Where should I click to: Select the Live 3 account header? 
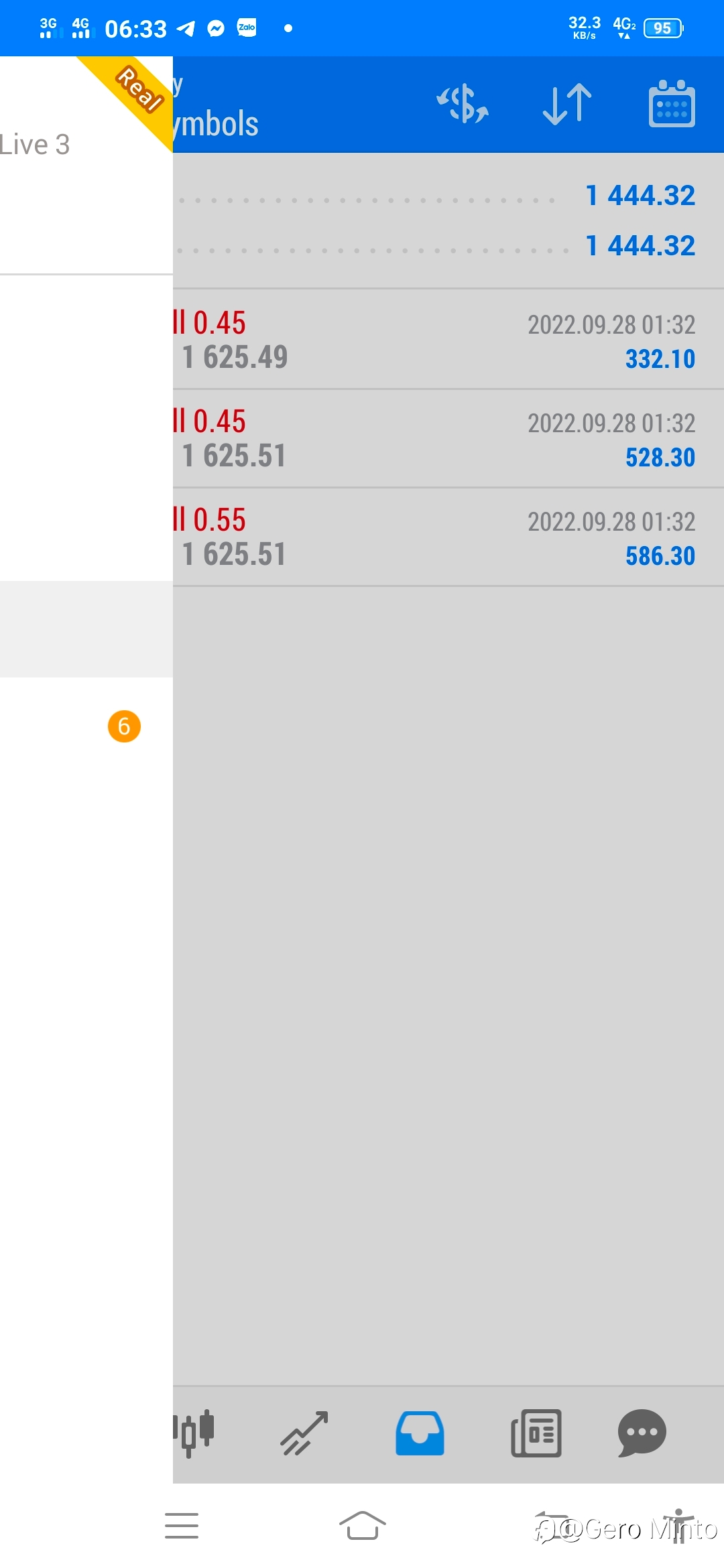coord(35,145)
